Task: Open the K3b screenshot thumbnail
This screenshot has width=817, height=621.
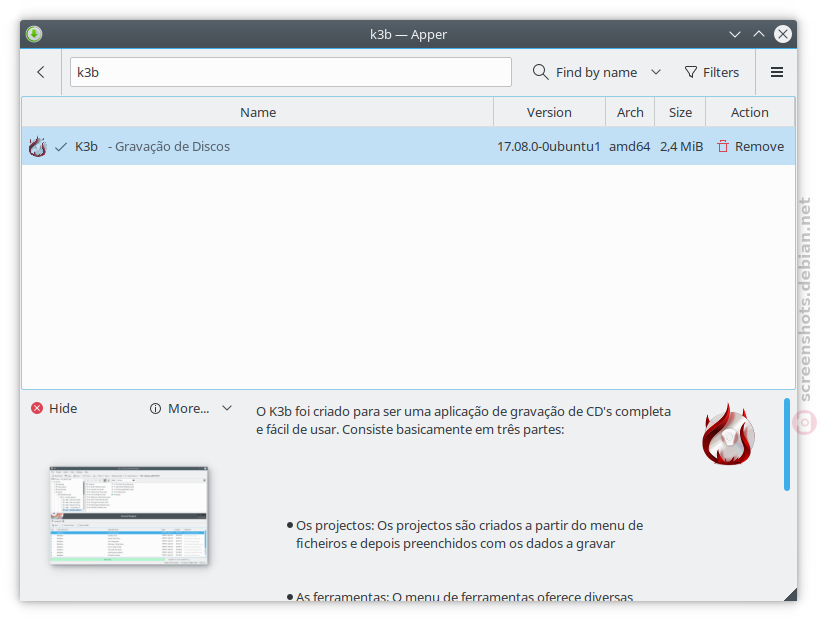Action: 129,515
